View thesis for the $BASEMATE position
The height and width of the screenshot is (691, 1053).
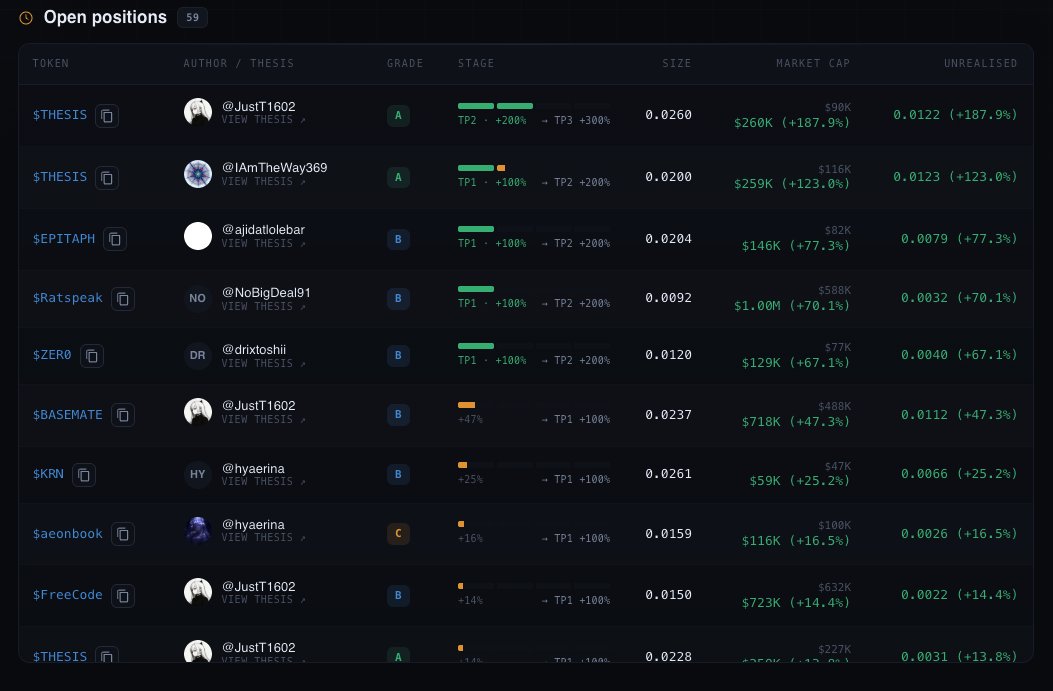point(264,419)
